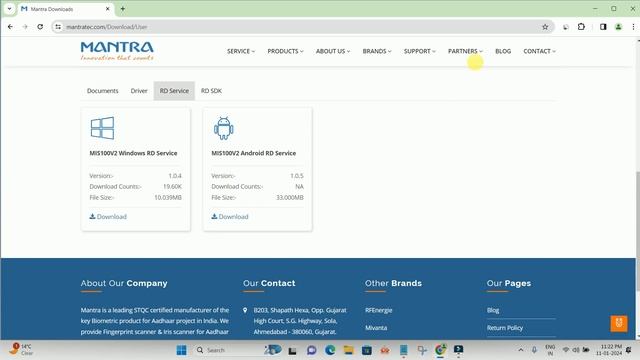Expand the CONTACT menu

pos(540,51)
